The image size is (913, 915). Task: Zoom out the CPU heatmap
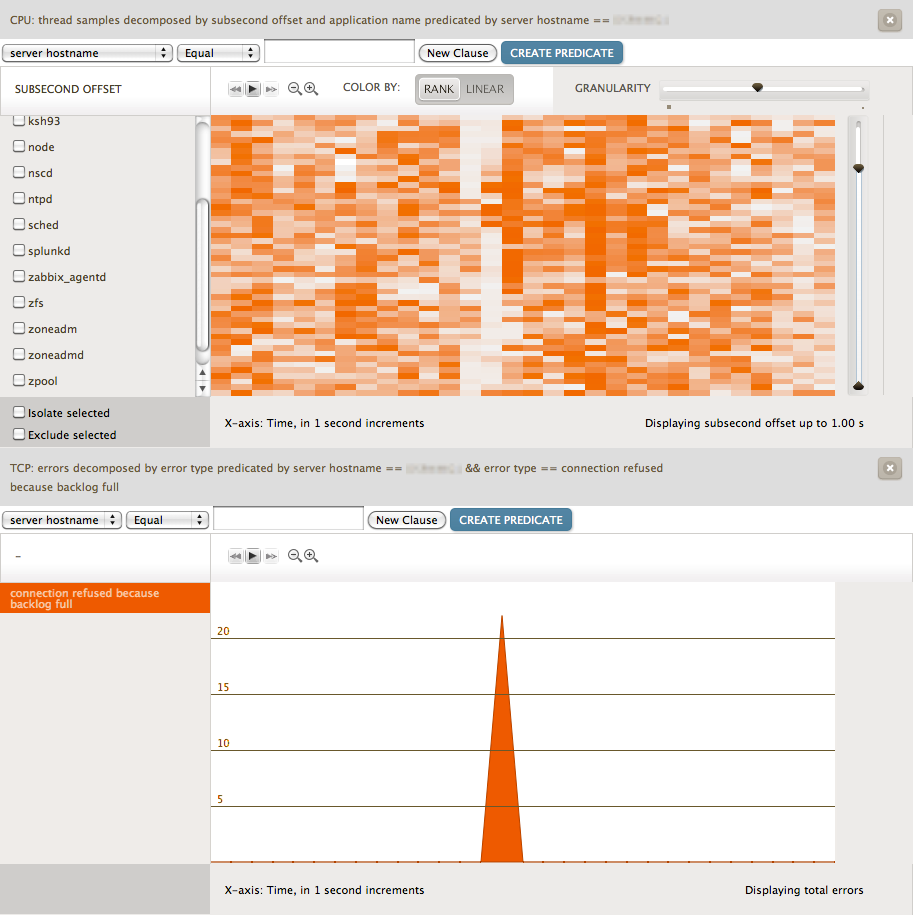pos(295,89)
